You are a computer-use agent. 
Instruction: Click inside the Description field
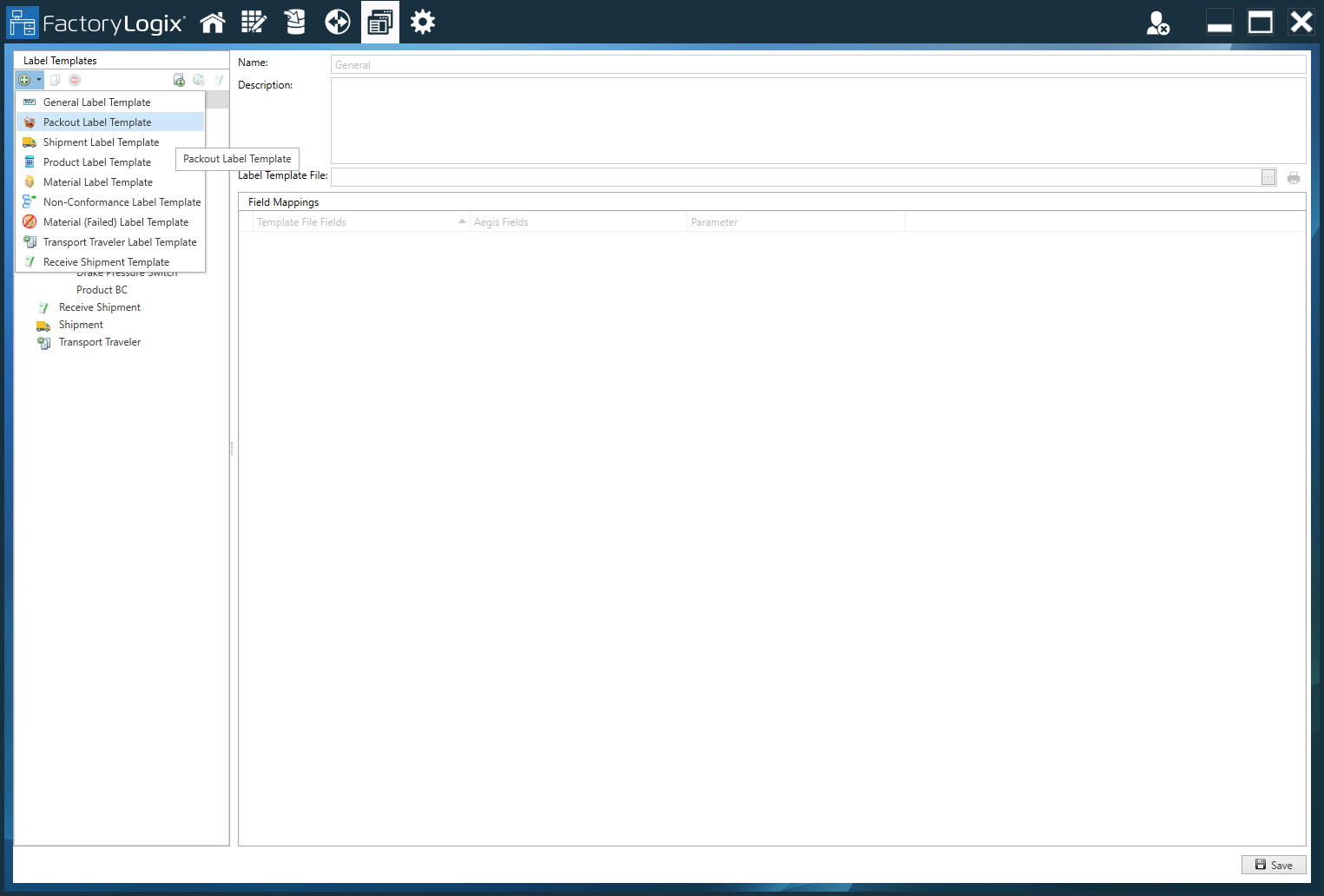816,122
